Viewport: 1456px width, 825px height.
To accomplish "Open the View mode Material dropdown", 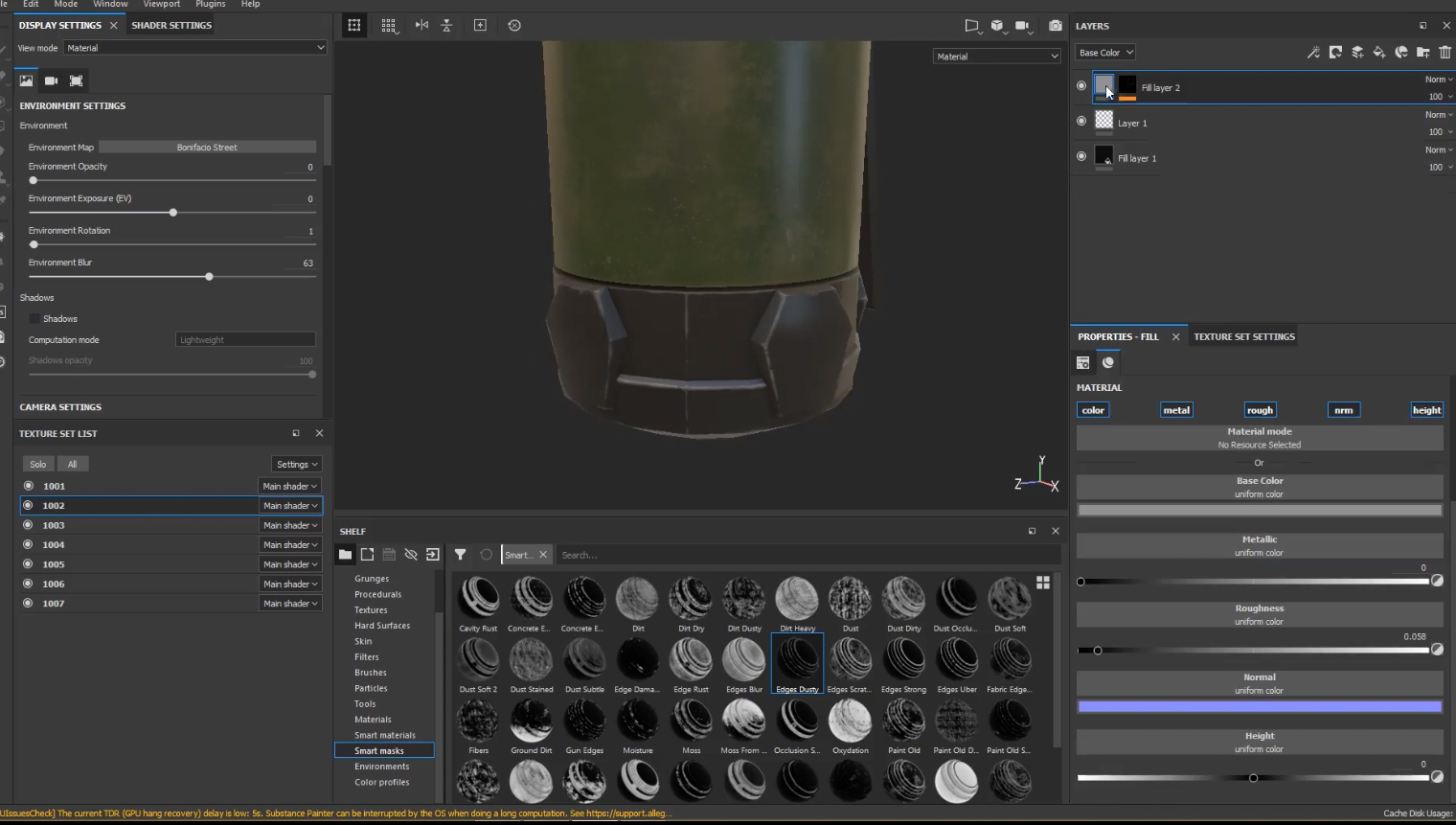I will (195, 48).
